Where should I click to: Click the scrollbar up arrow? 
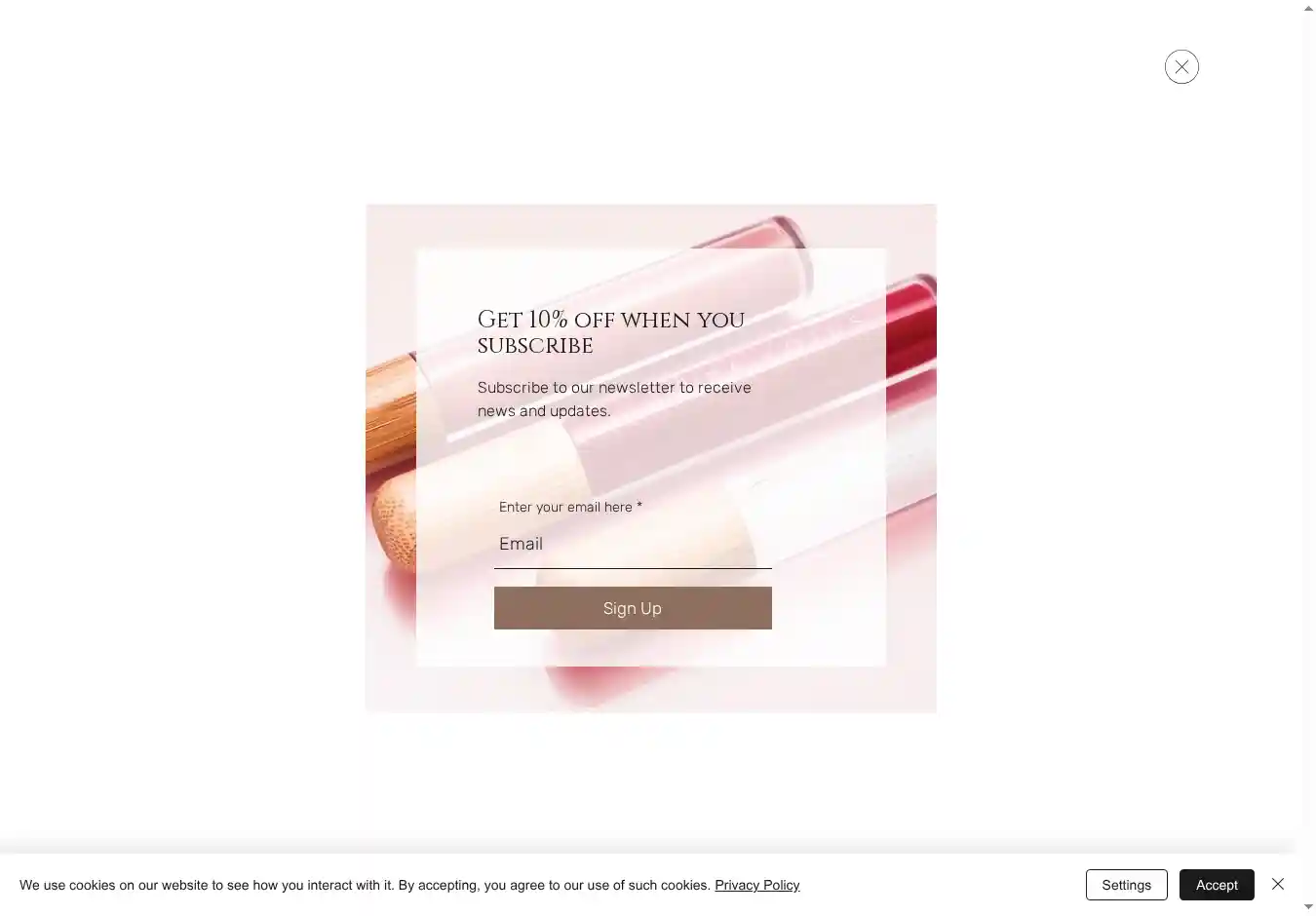(1308, 8)
